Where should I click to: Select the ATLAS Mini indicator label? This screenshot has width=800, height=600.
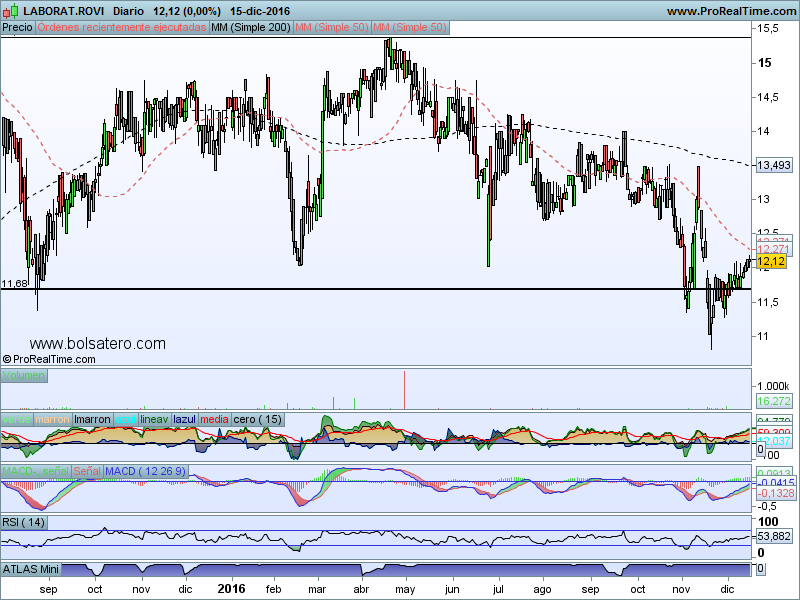click(32, 569)
